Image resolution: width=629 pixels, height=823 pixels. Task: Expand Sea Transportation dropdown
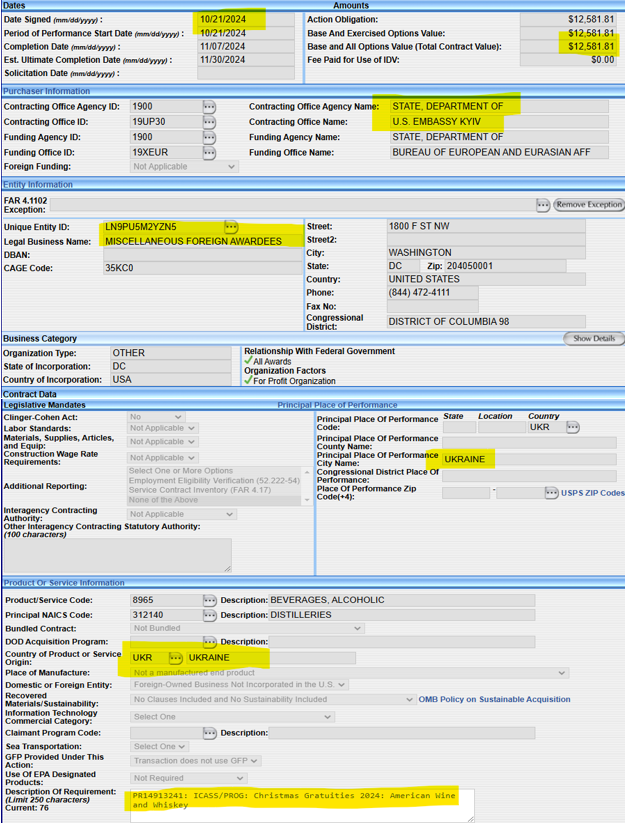159,746
